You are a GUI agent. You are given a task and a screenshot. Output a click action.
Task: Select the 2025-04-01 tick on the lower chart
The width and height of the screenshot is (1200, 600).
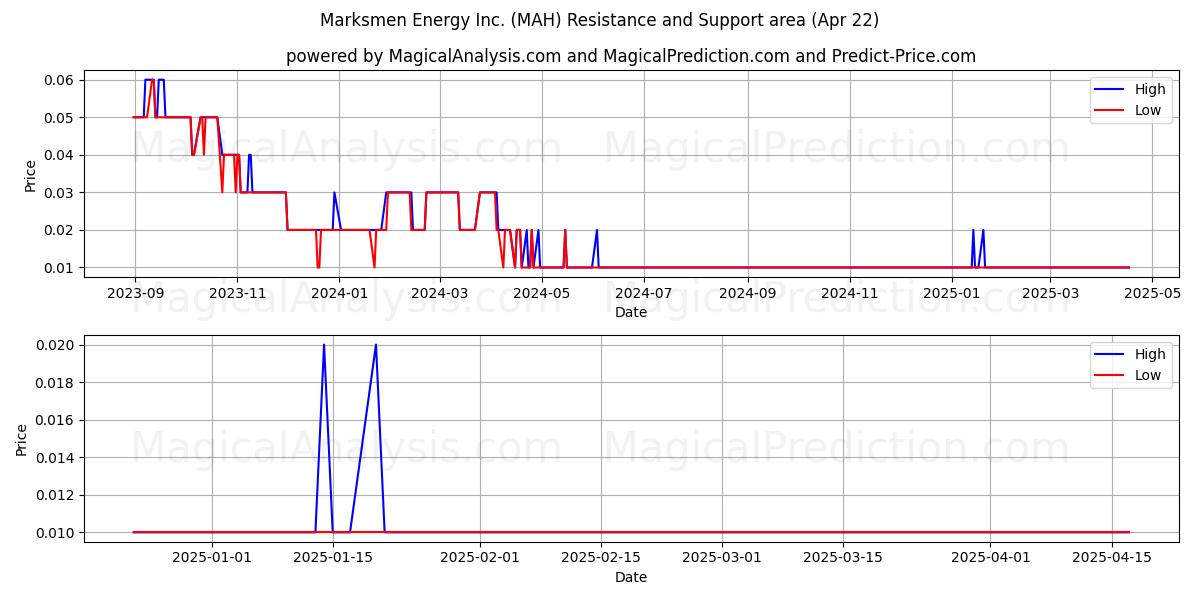click(x=990, y=559)
